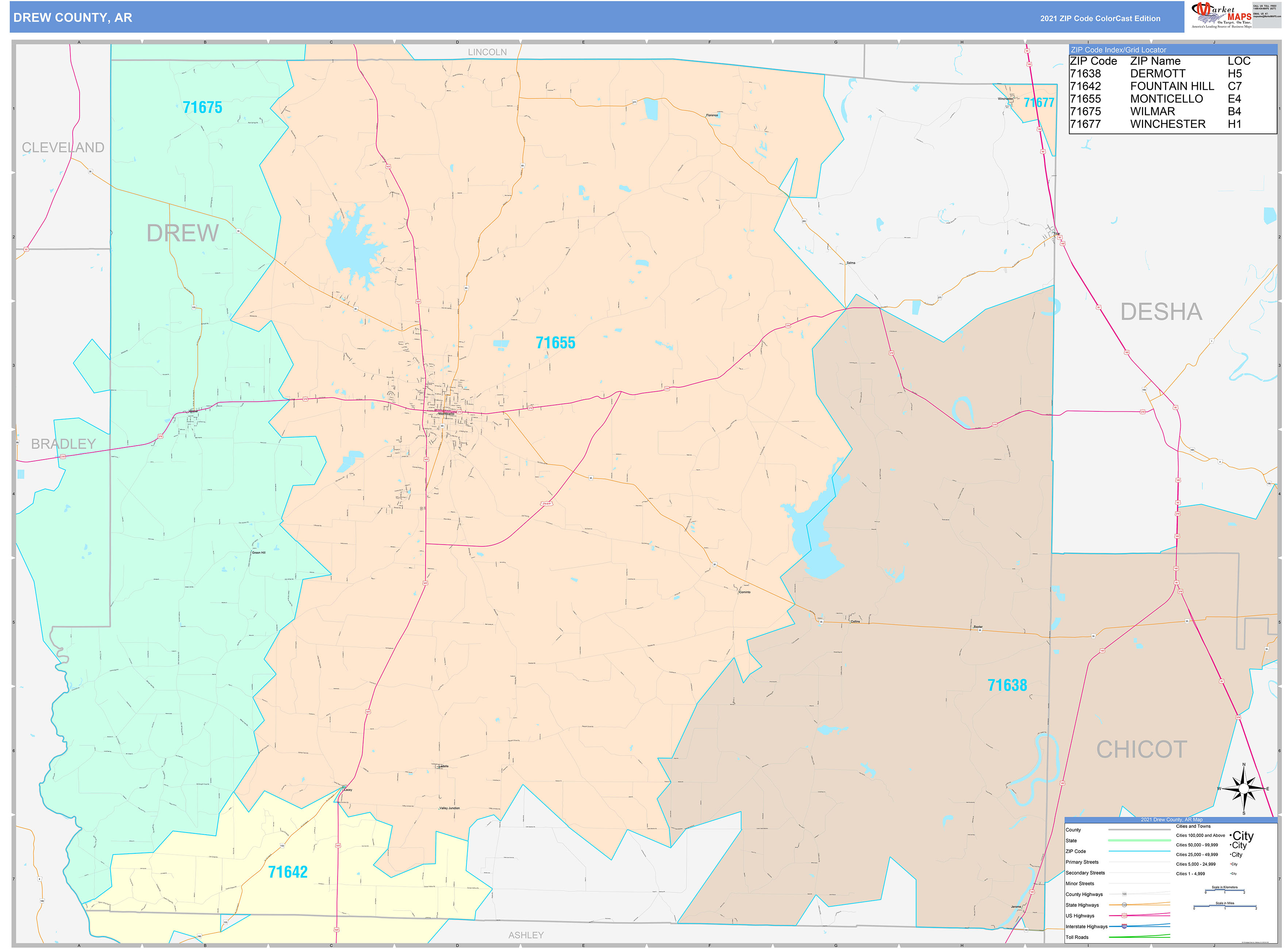This screenshot has width=1288, height=949.
Task: Click the US Highways shield symbol in legend
Action: click(x=1124, y=916)
